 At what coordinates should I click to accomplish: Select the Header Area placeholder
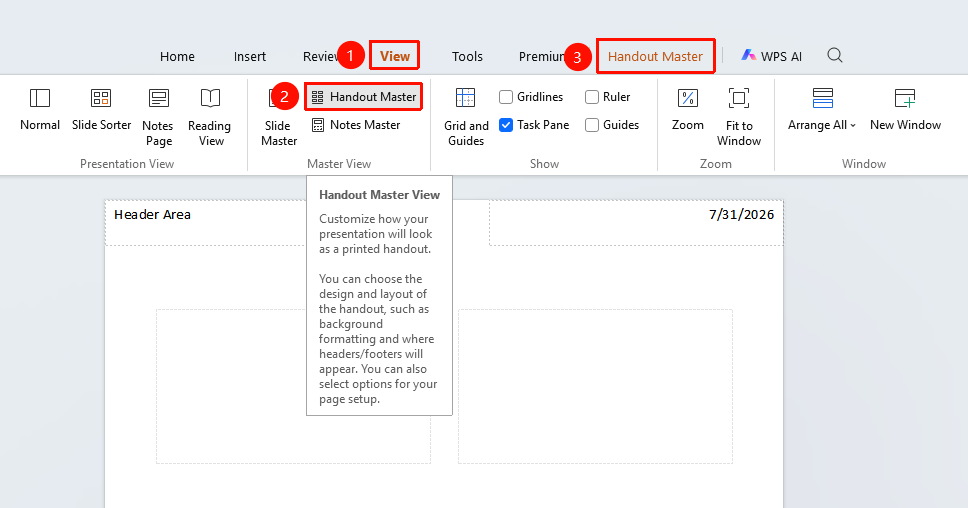[x=206, y=223]
